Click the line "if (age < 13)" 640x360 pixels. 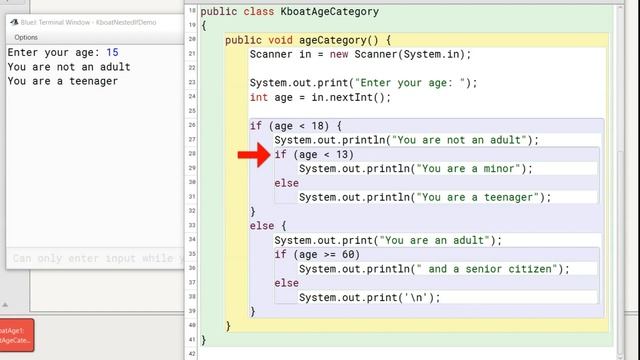314,155
